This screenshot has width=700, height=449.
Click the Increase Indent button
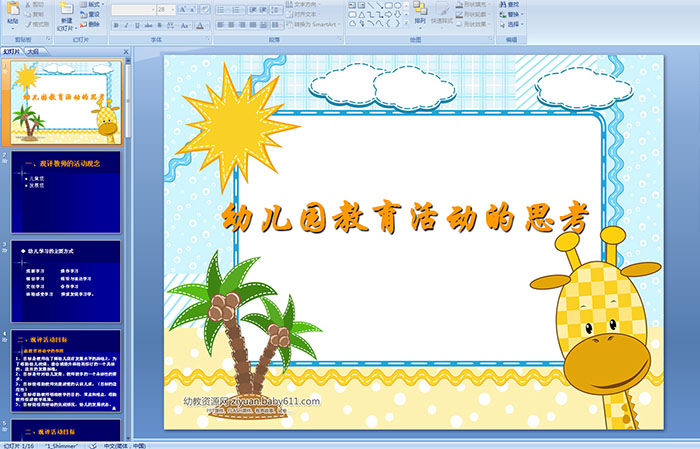pyautogui.click(x=263, y=10)
